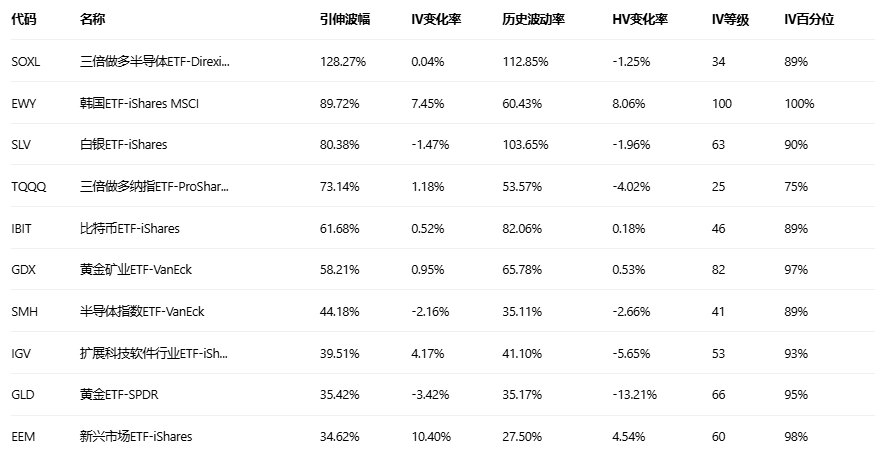This screenshot has height=457, width=877.
Task: Open the IGV ticker link
Action: [x=21, y=353]
